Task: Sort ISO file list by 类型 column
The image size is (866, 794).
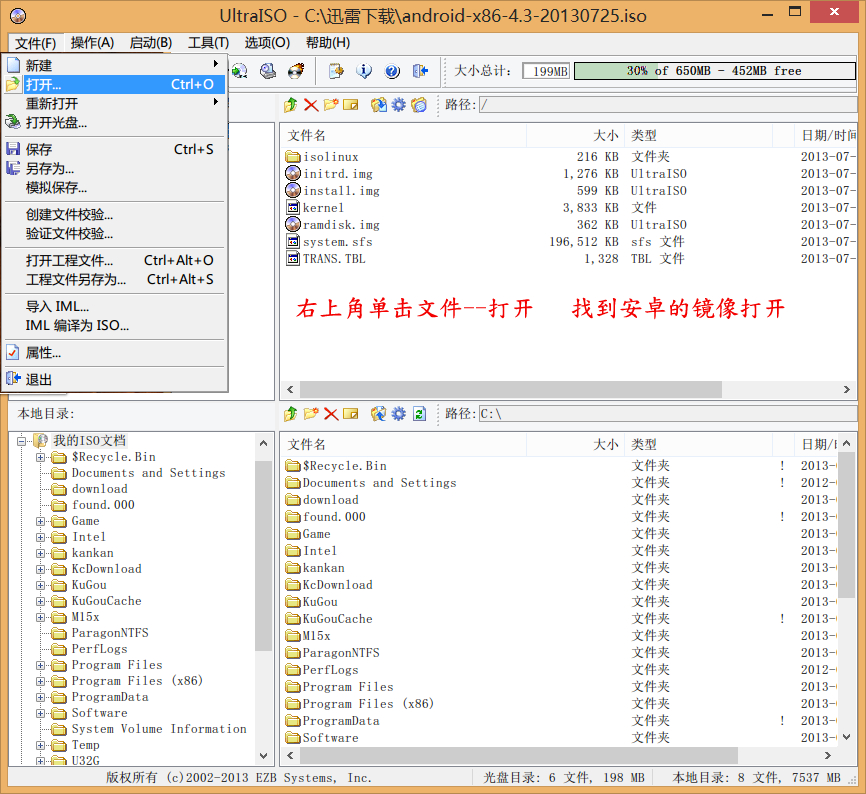Action: tap(698, 135)
